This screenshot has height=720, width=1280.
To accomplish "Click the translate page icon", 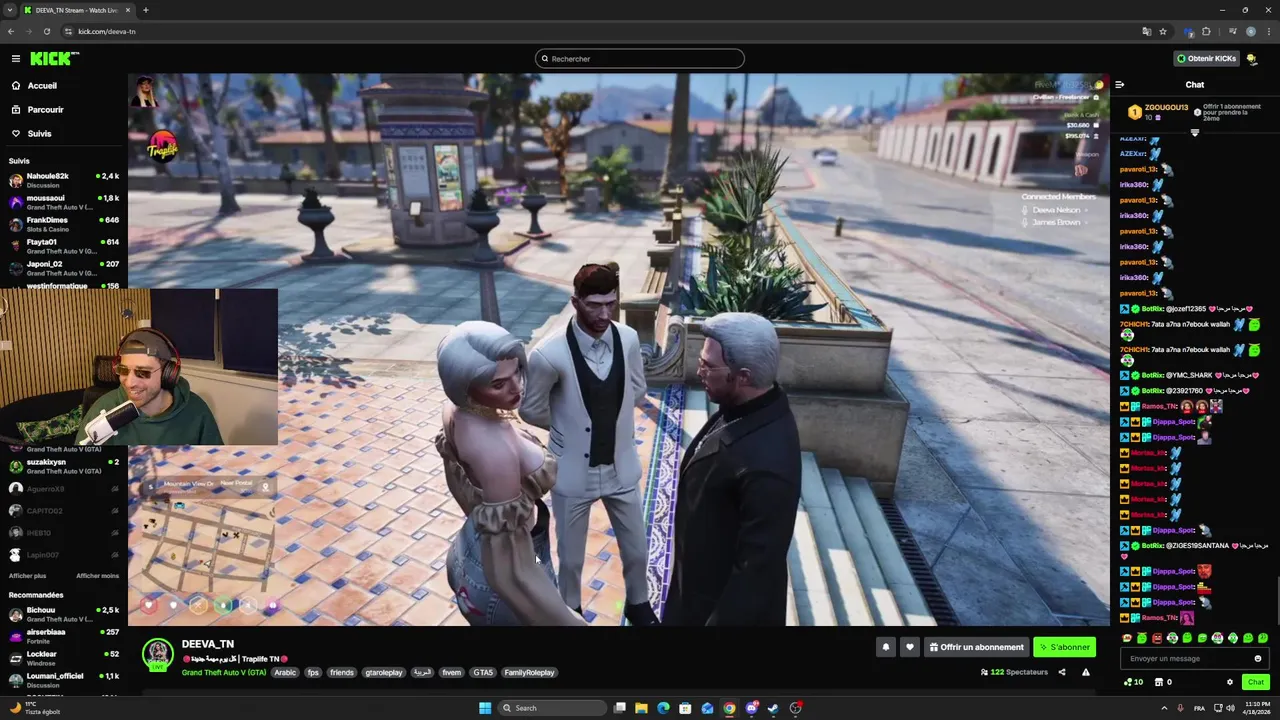I will click(x=1146, y=31).
